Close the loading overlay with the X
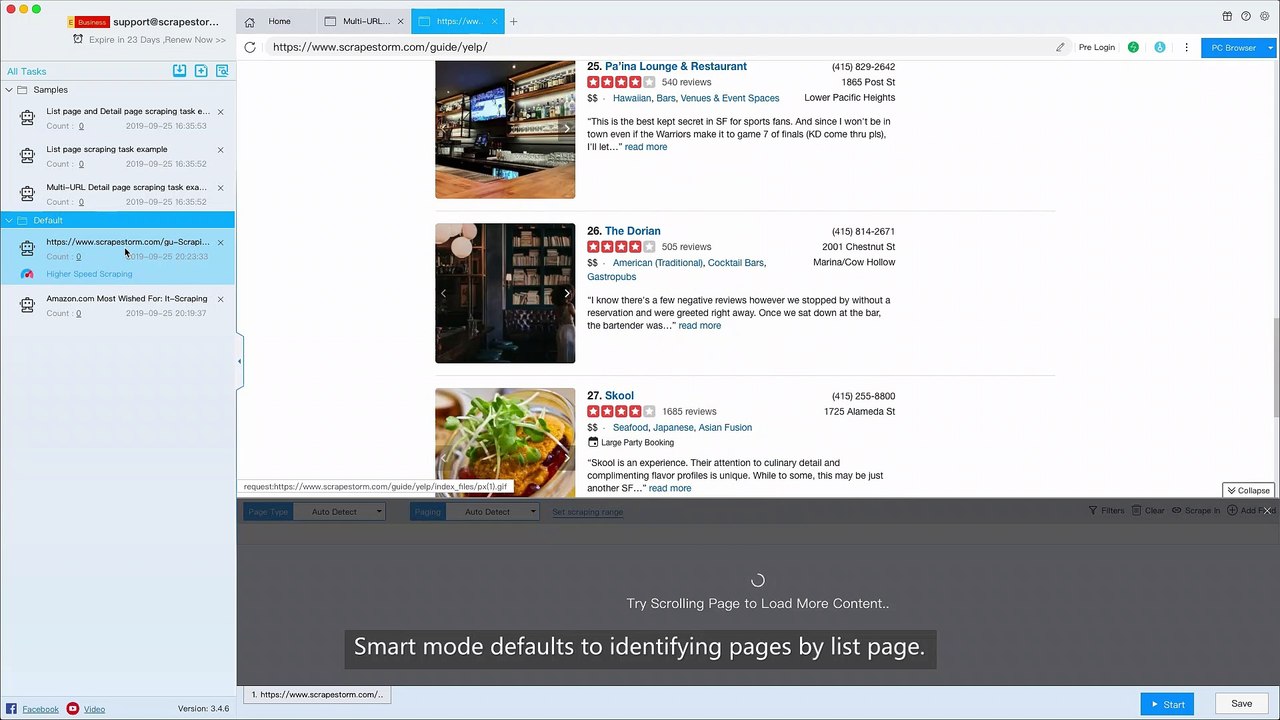The height and width of the screenshot is (720, 1280). click(x=1267, y=511)
